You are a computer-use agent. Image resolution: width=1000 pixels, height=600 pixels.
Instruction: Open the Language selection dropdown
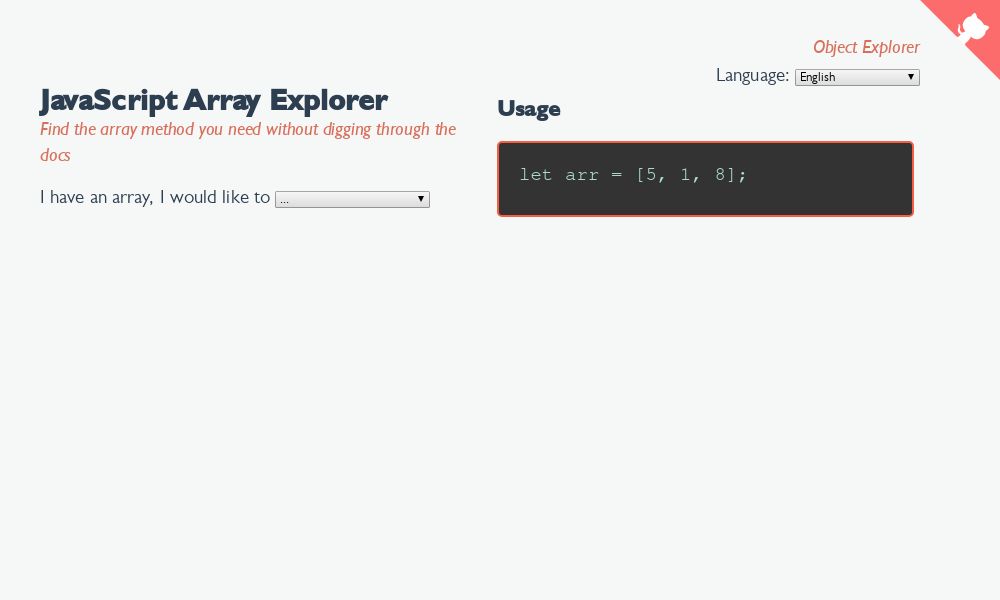(x=856, y=77)
